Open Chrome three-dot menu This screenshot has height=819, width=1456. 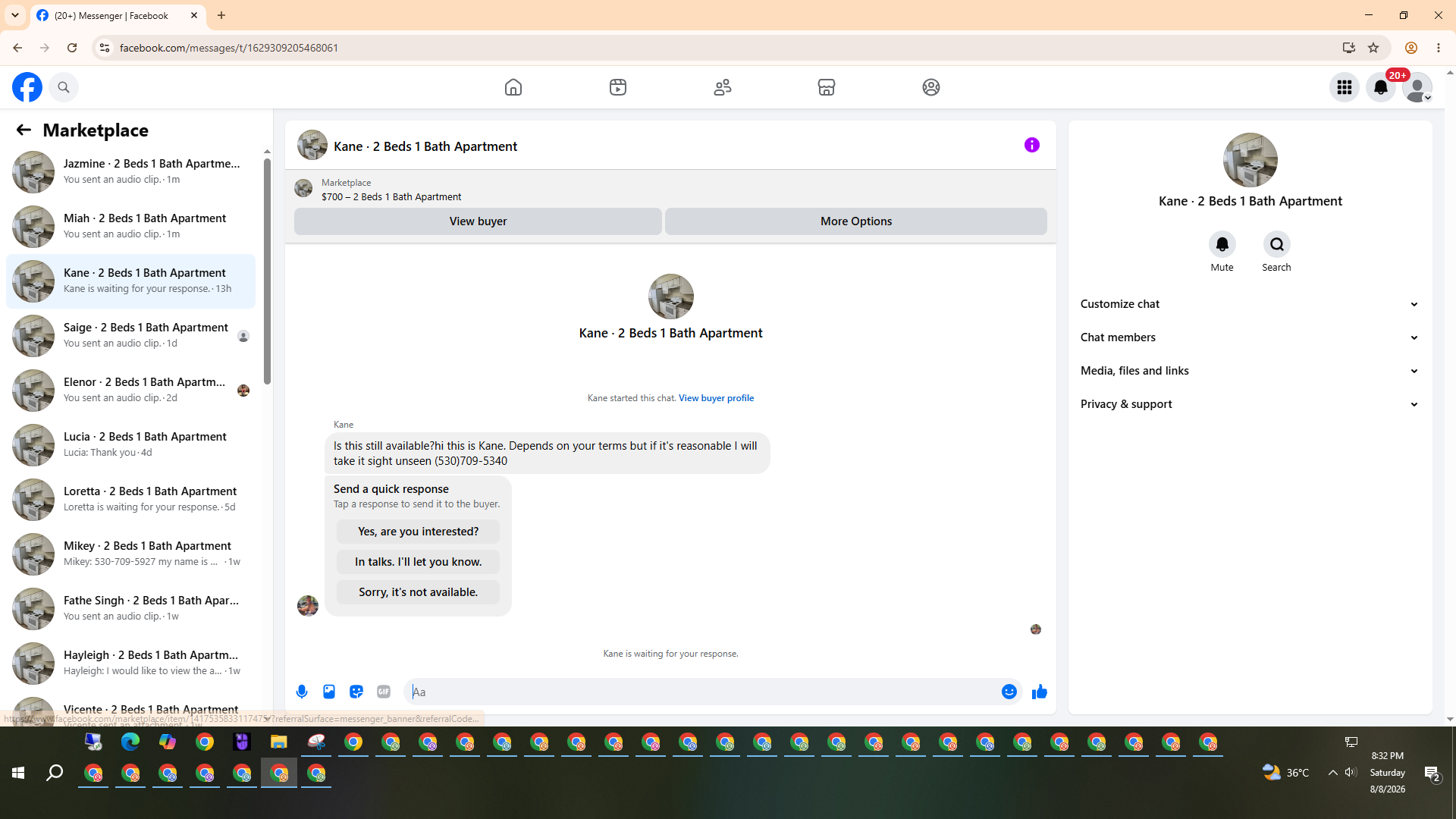click(x=1439, y=48)
